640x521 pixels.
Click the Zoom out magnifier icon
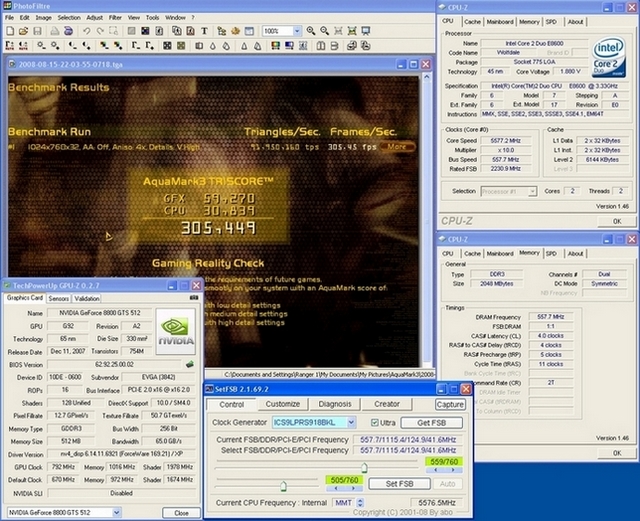tap(324, 31)
